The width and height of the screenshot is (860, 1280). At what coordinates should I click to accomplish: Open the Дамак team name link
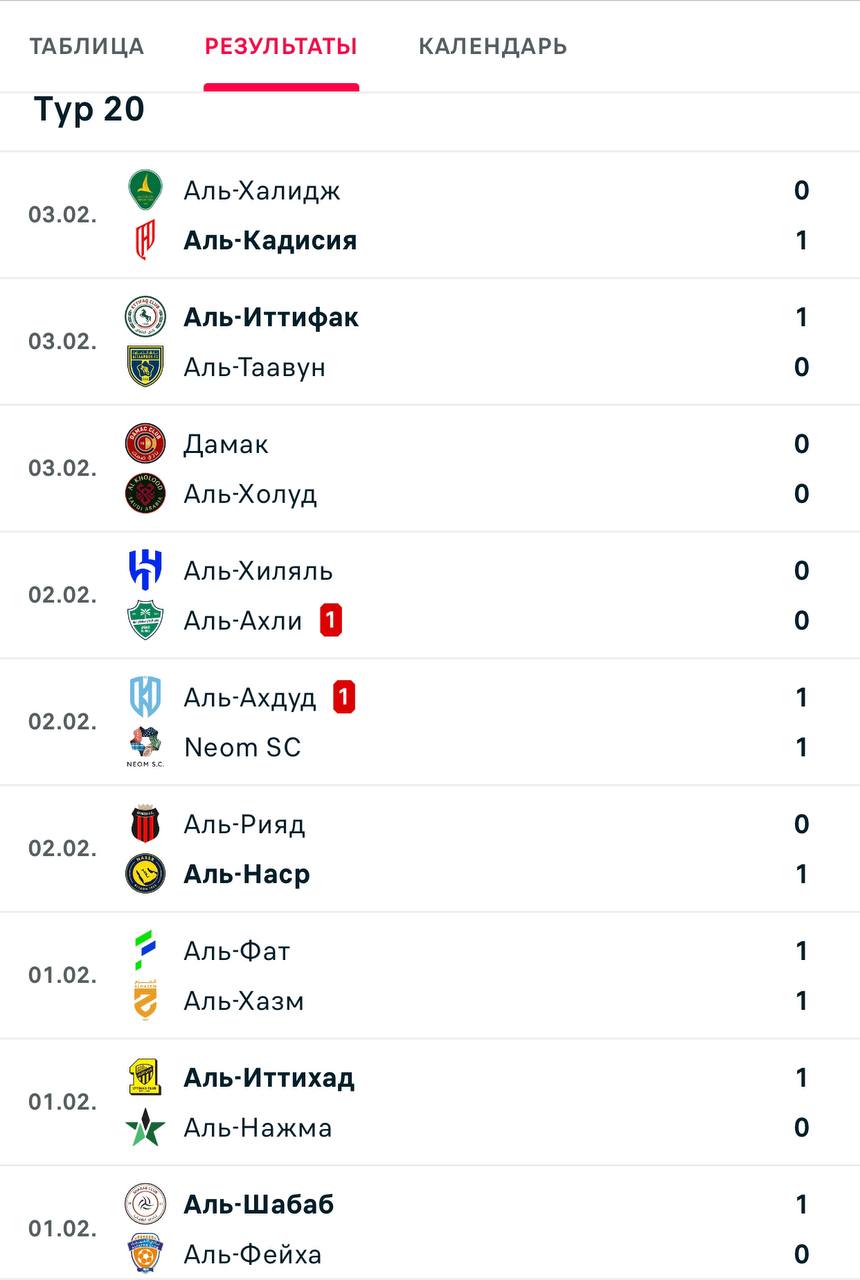click(226, 444)
